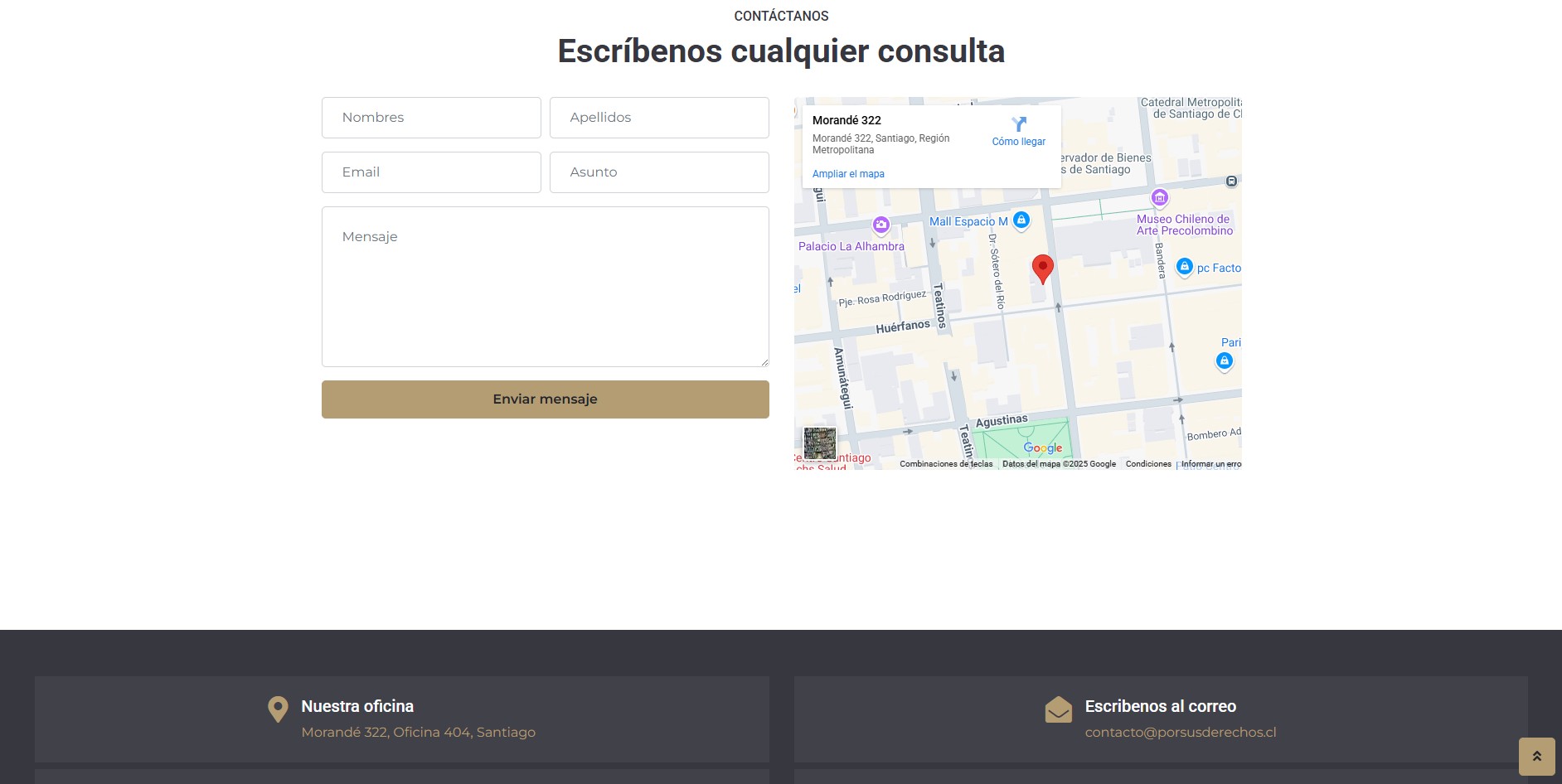Viewport: 1562px width, 784px height.
Task: Click the location pin icon beside Nuestra oficina
Action: click(x=276, y=709)
